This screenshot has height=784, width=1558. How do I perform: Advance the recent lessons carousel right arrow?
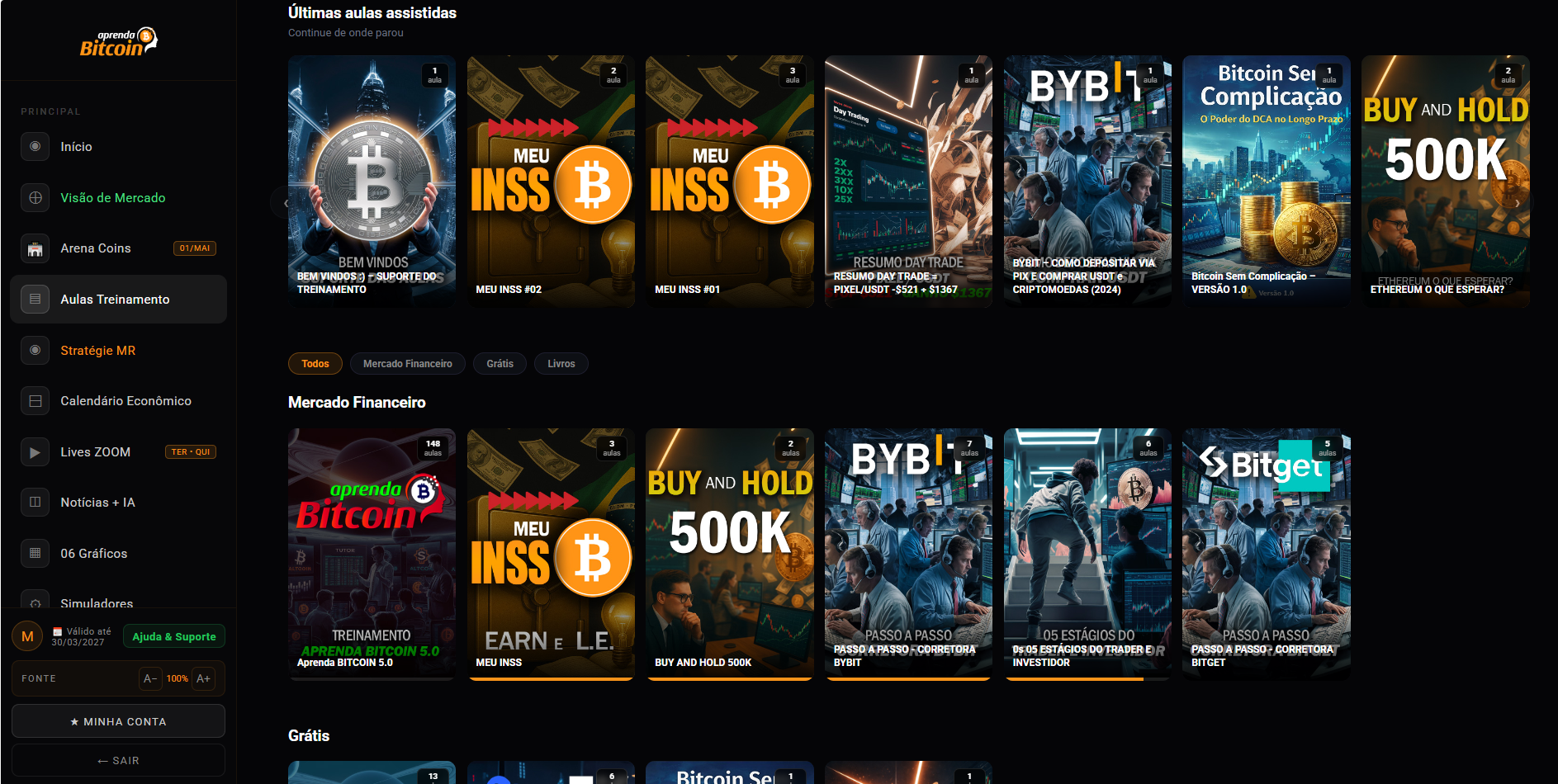pyautogui.click(x=1518, y=202)
